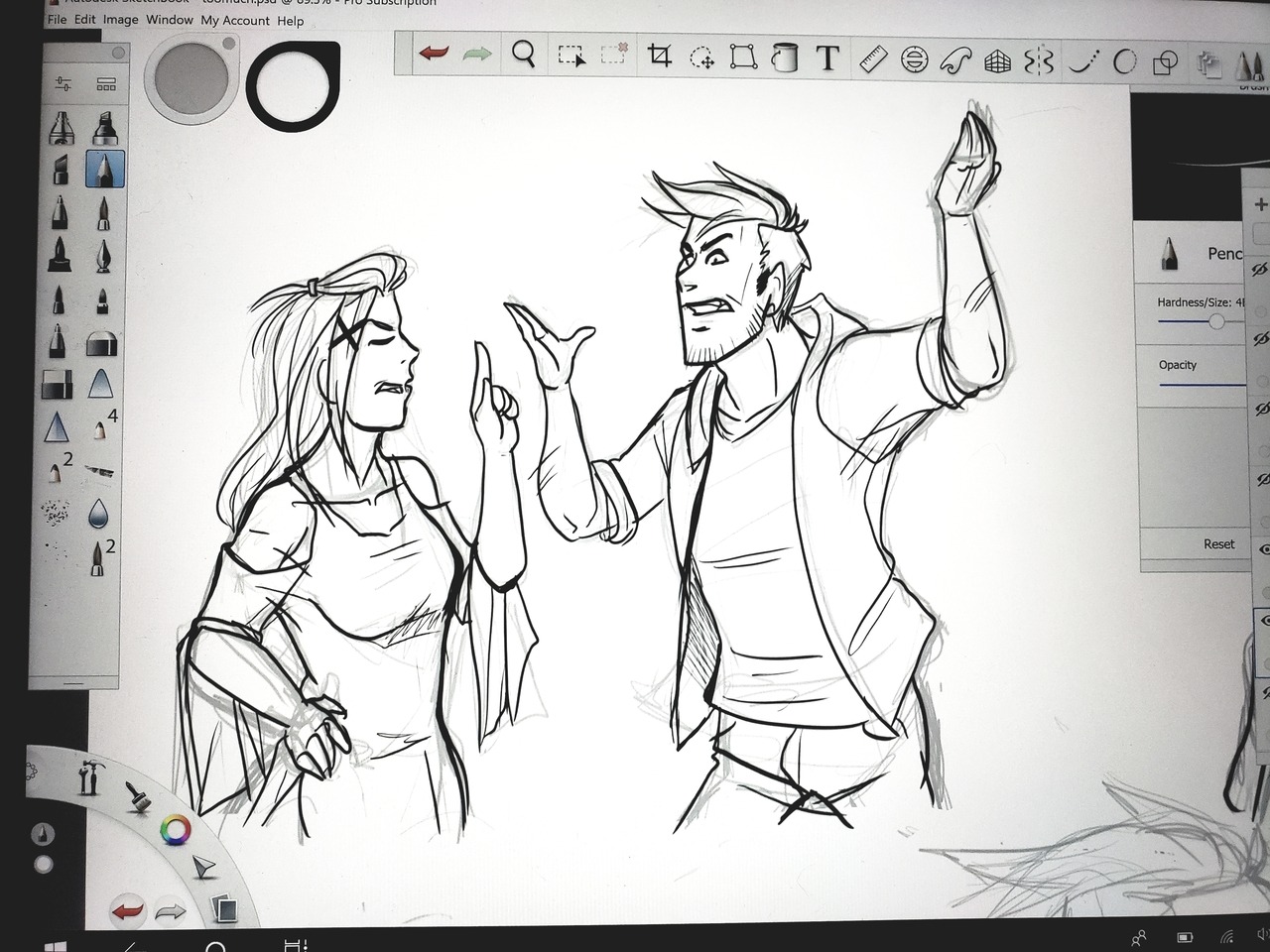This screenshot has height=952, width=1270.
Task: Click the Reset button in brush properties
Action: point(1219,544)
